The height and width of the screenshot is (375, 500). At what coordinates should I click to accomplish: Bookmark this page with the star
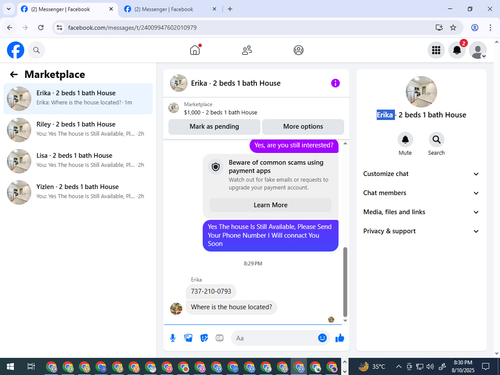pos(453,27)
